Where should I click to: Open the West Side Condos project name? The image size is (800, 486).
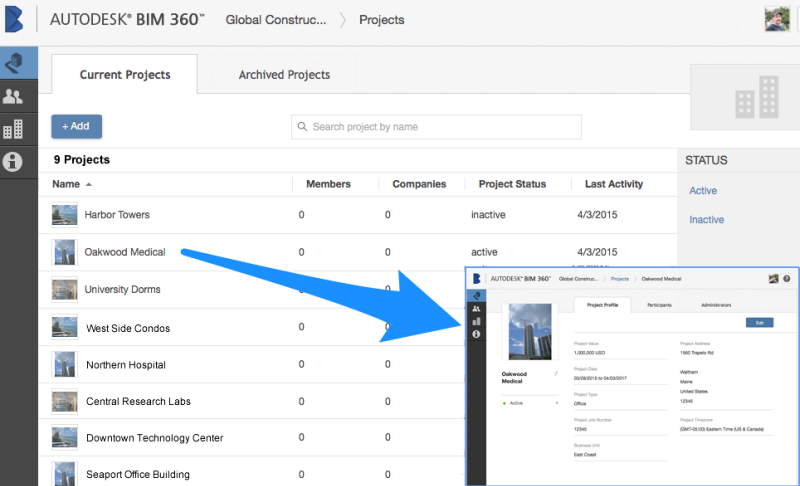coord(128,328)
